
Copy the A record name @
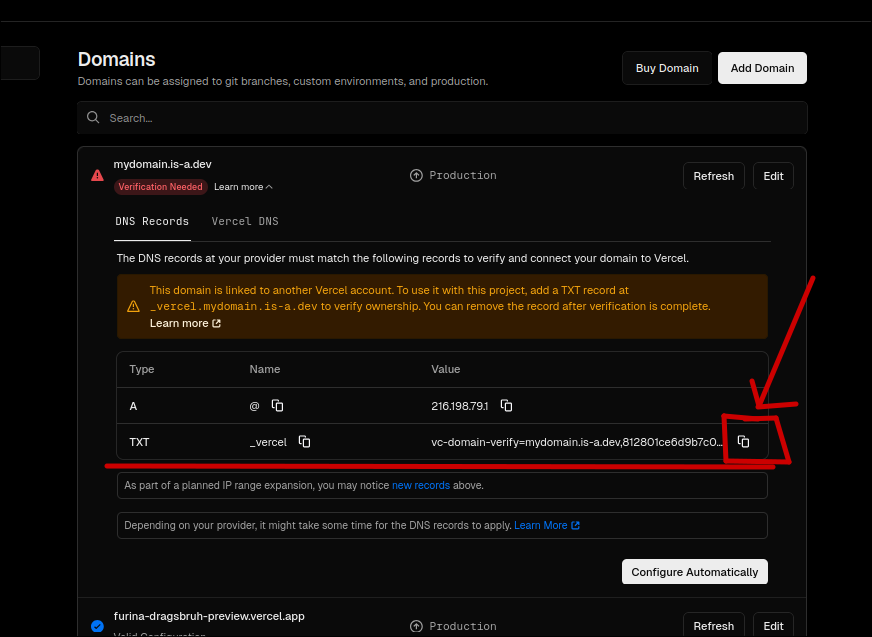click(x=277, y=406)
